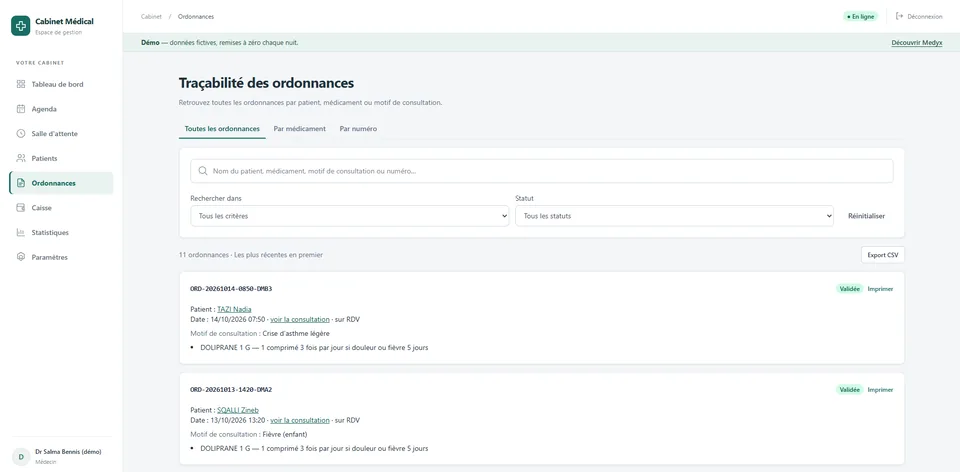Image resolution: width=960 pixels, height=472 pixels.
Task: Open Salle d'attente section
Action: coord(61,133)
